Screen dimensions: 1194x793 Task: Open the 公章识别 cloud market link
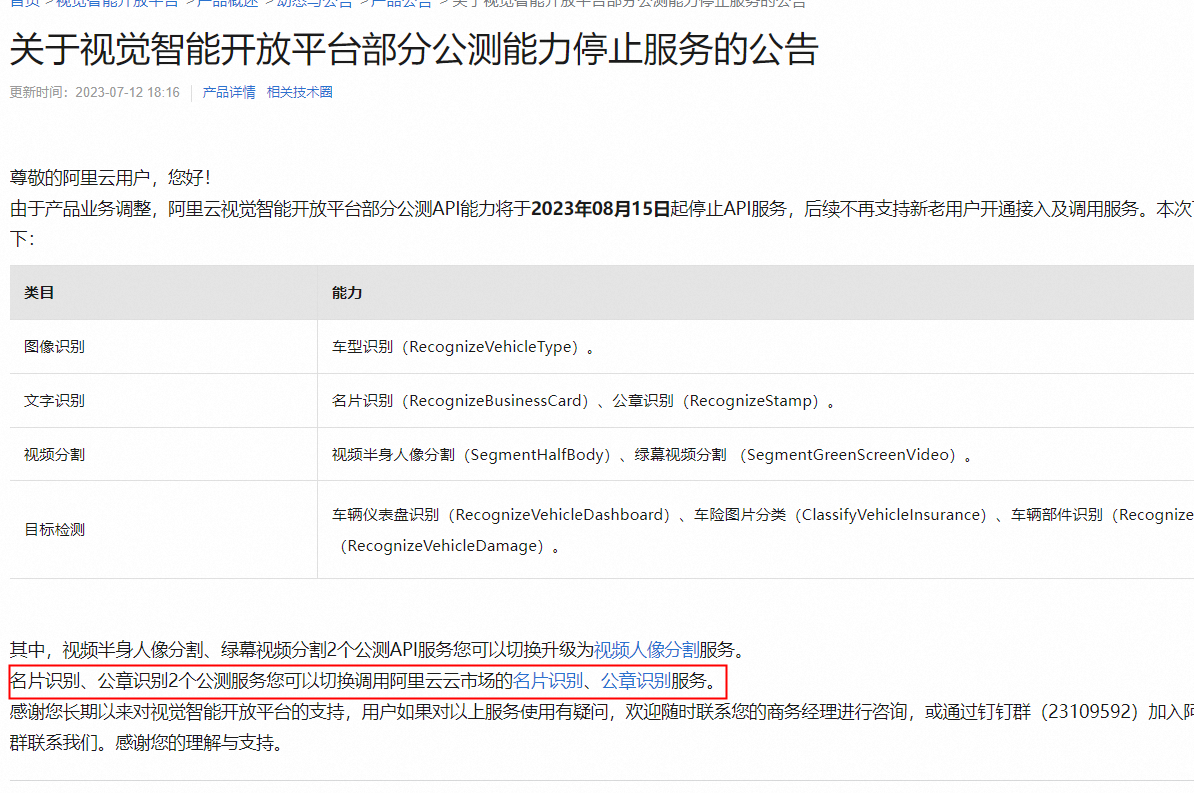point(636,681)
